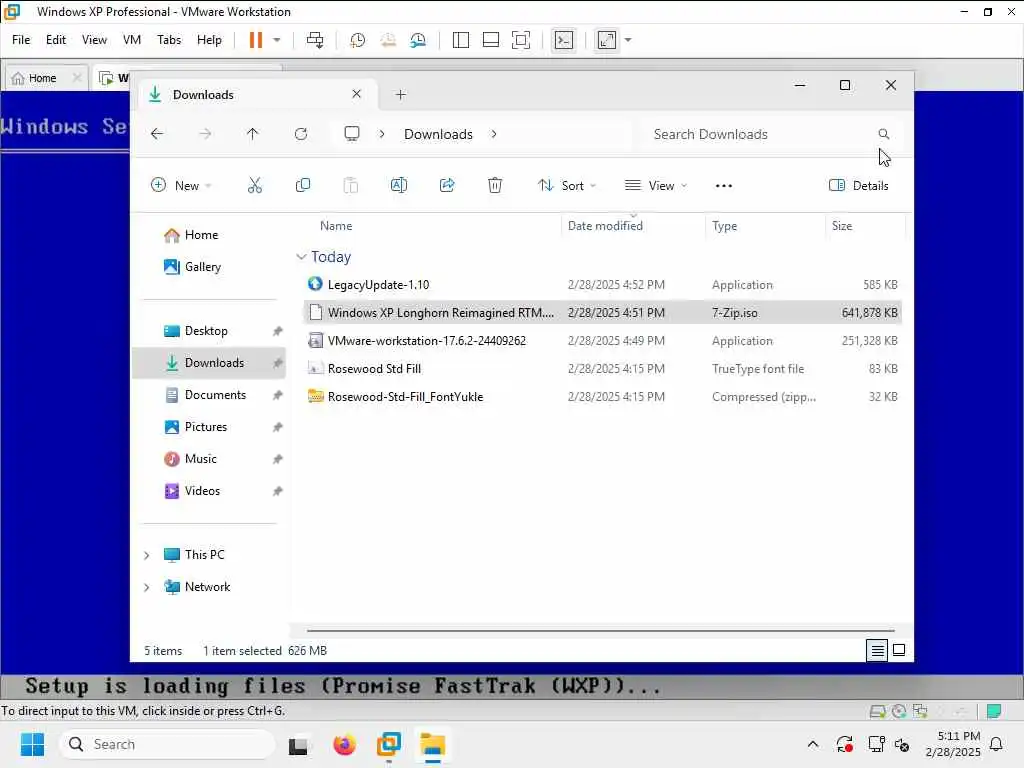Image resolution: width=1024 pixels, height=768 pixels.
Task: Click the VMware pause VM button
Action: [x=256, y=40]
